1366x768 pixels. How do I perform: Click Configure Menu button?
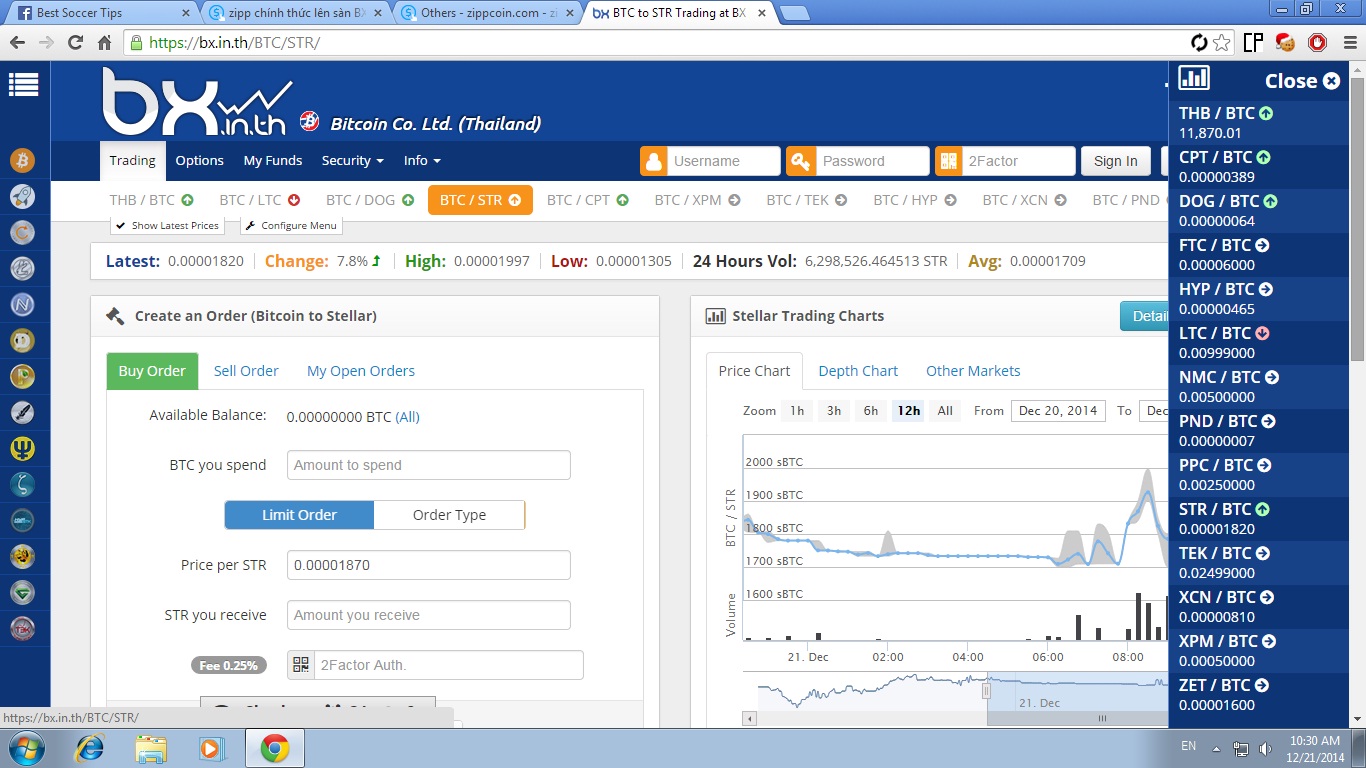[x=291, y=225]
